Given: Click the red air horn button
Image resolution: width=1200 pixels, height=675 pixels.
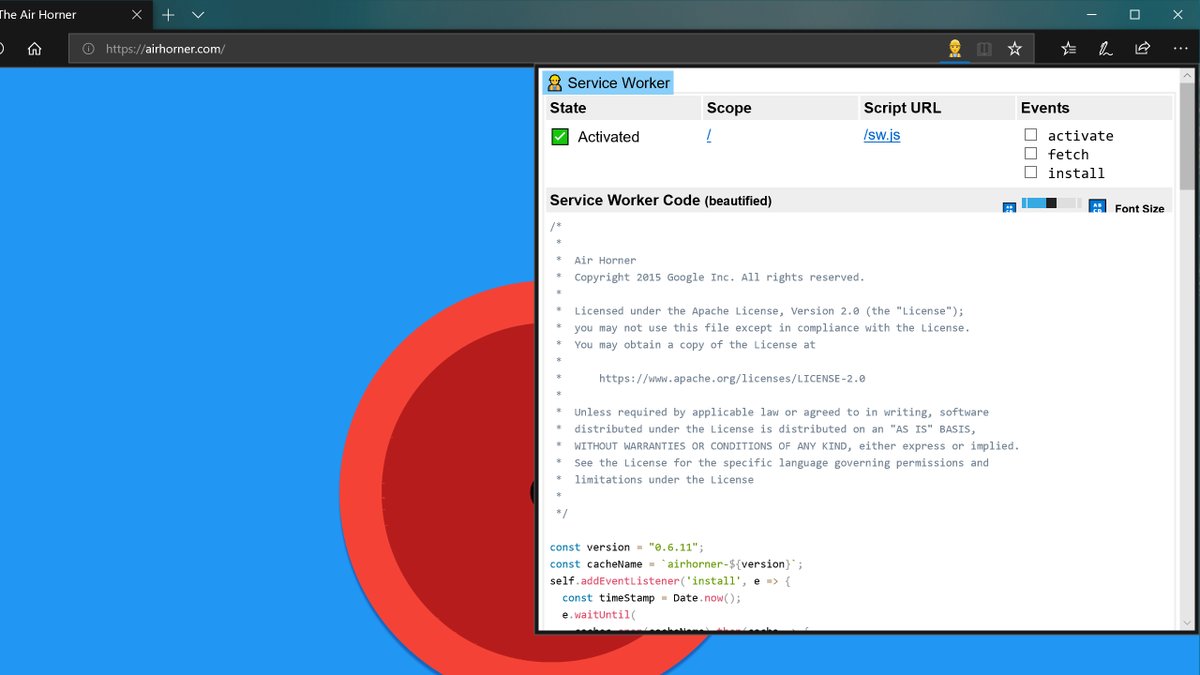Looking at the screenshot, I should (x=460, y=490).
